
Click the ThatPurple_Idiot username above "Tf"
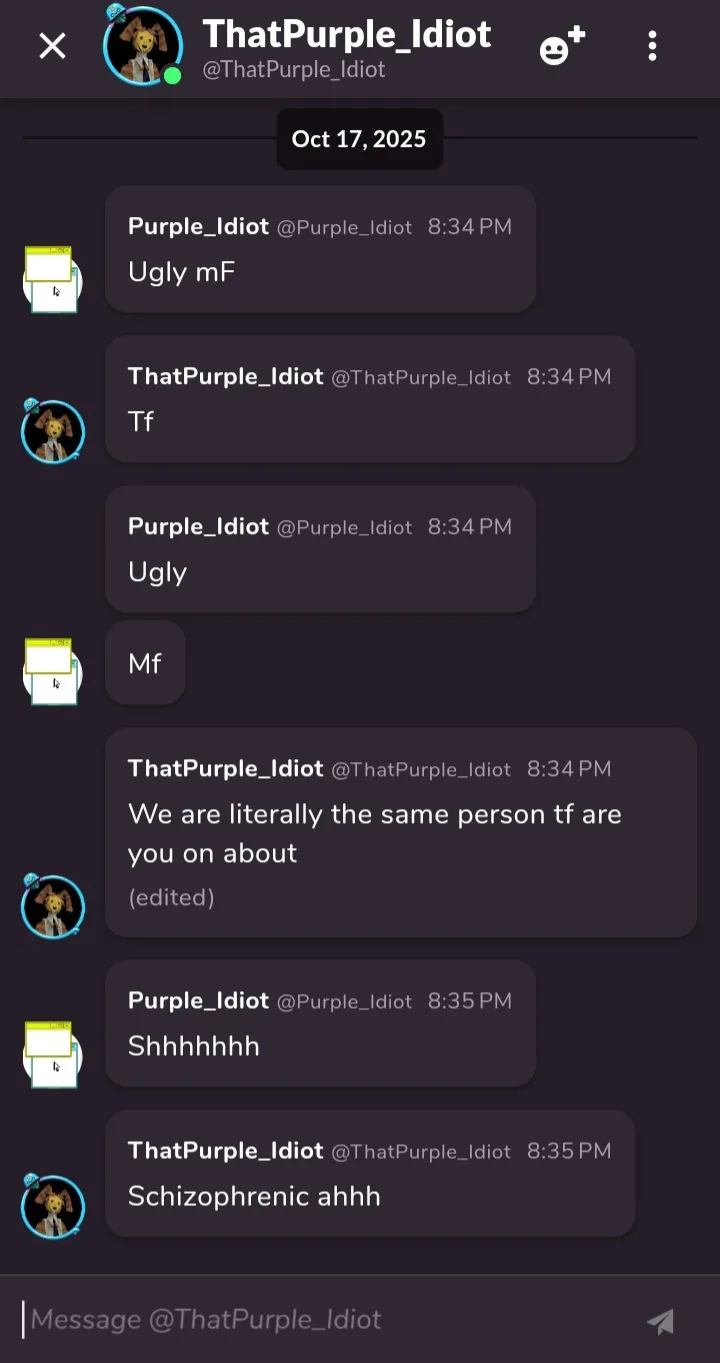coord(225,377)
